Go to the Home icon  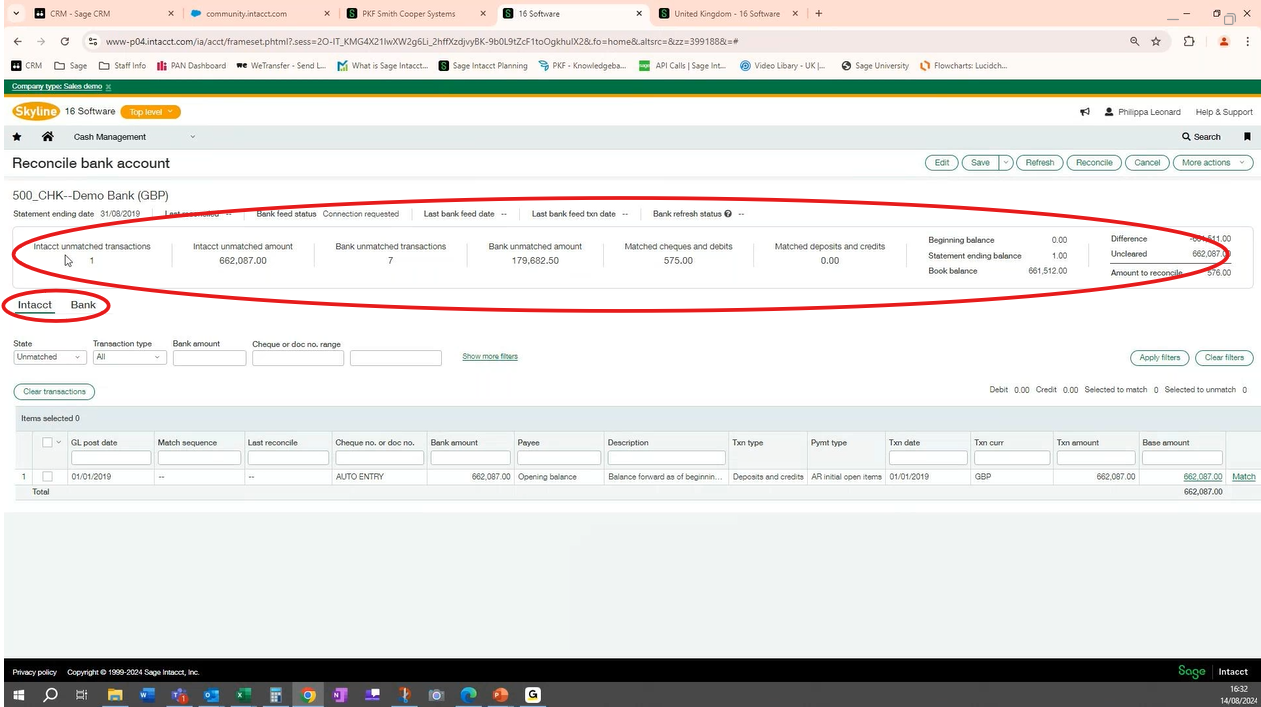click(47, 137)
